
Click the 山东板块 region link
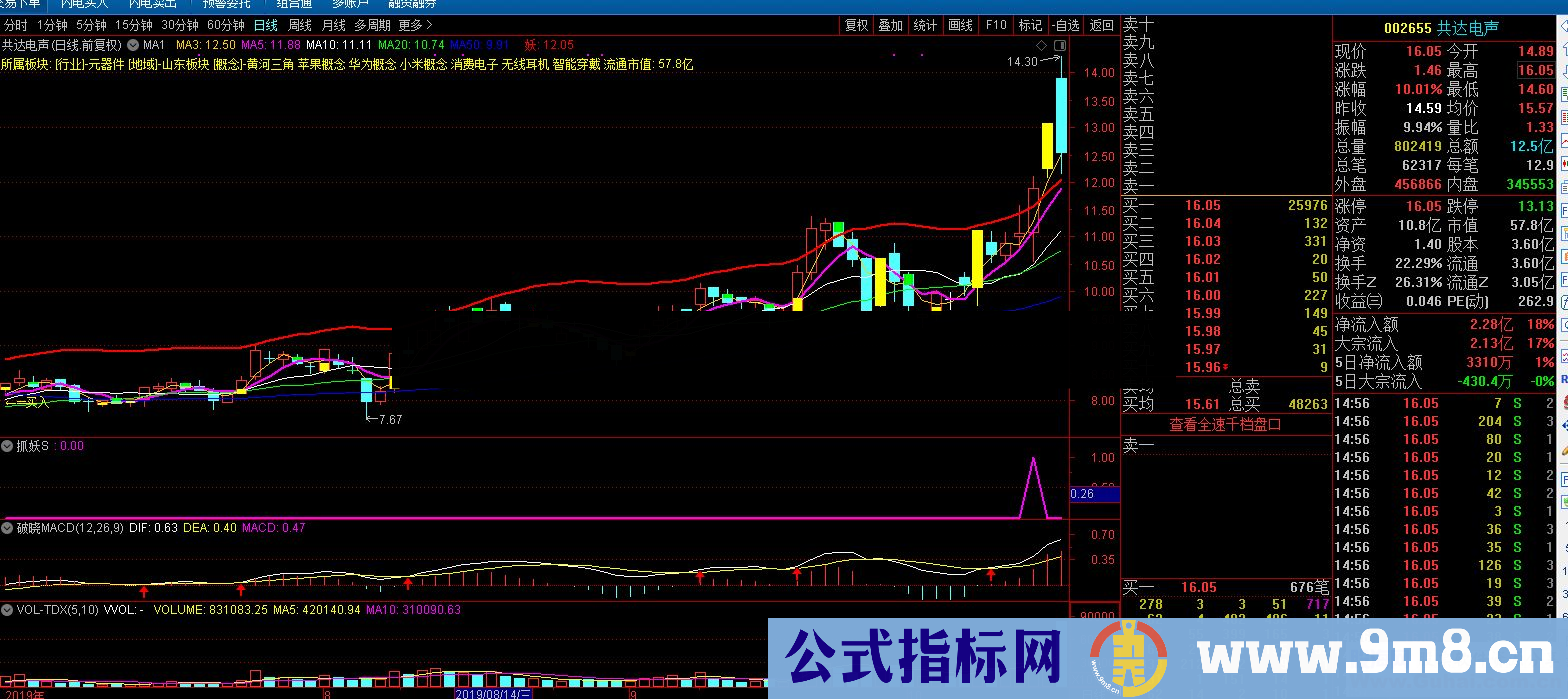(x=184, y=64)
